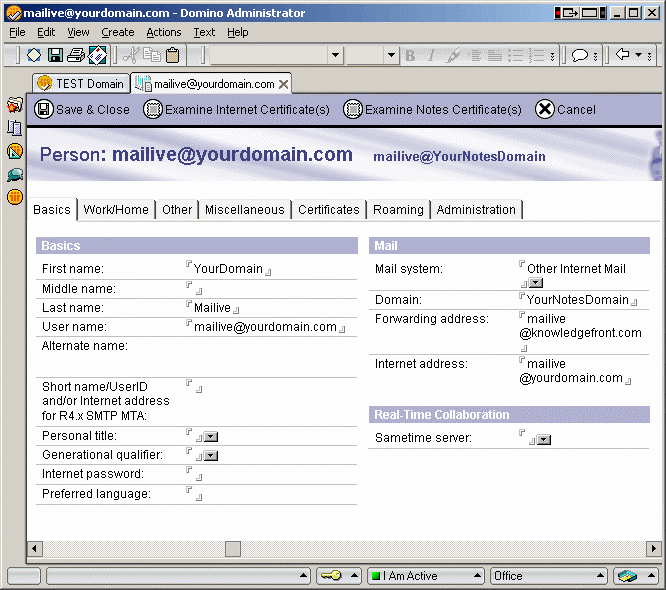Open the back arrow history dropdown
This screenshot has height=590, width=666.
point(638,55)
